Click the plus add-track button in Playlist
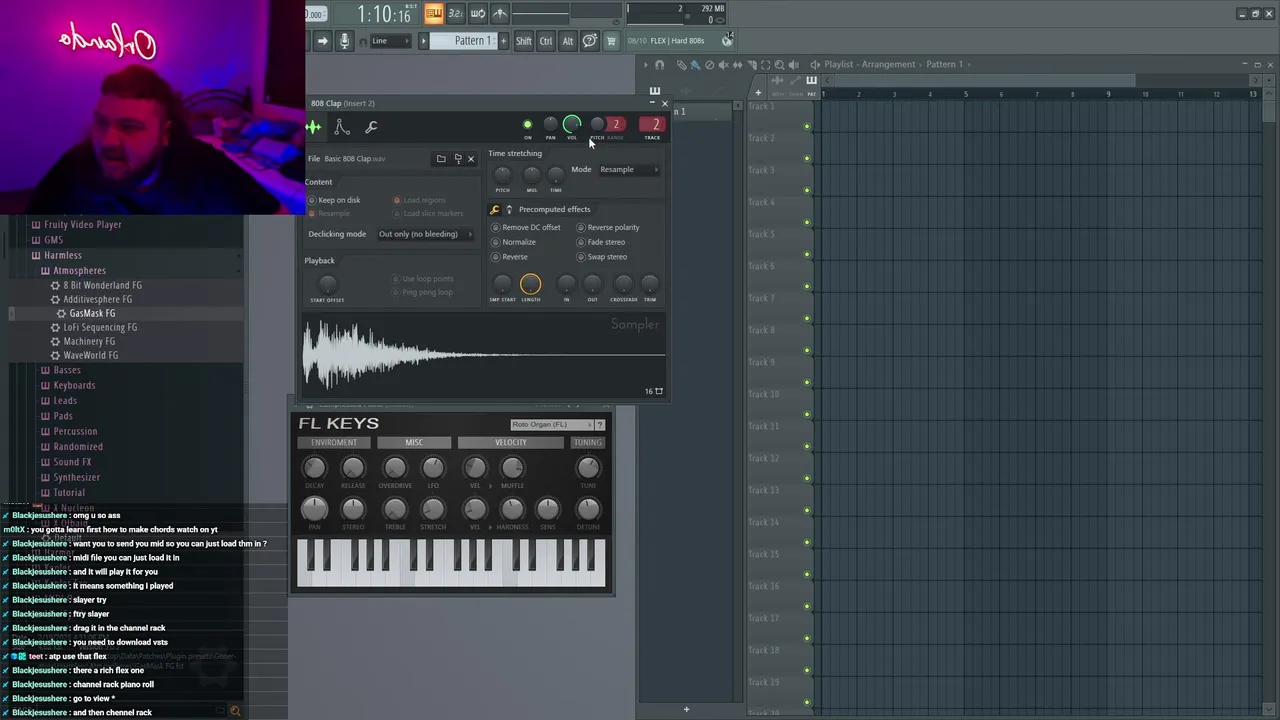 [758, 92]
